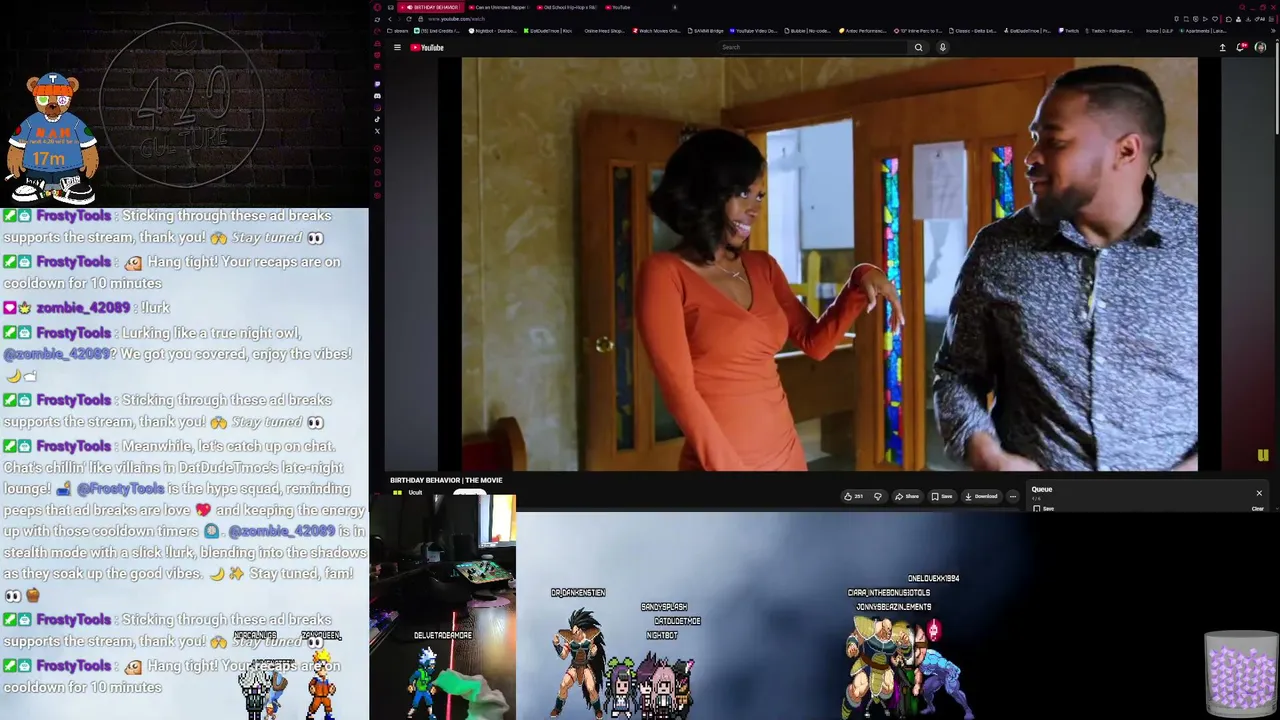Open the X icon in browser sidebar
The height and width of the screenshot is (720, 1280).
(x=377, y=131)
